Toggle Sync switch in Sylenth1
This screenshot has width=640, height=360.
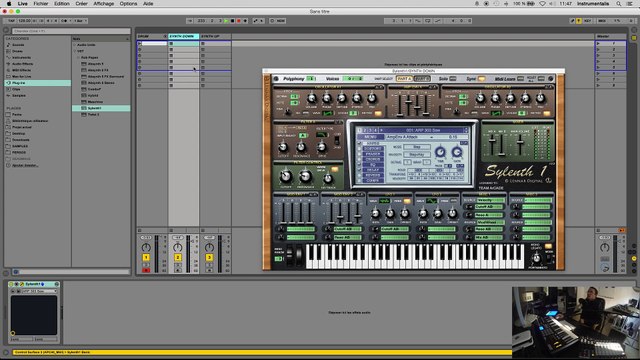481,79
